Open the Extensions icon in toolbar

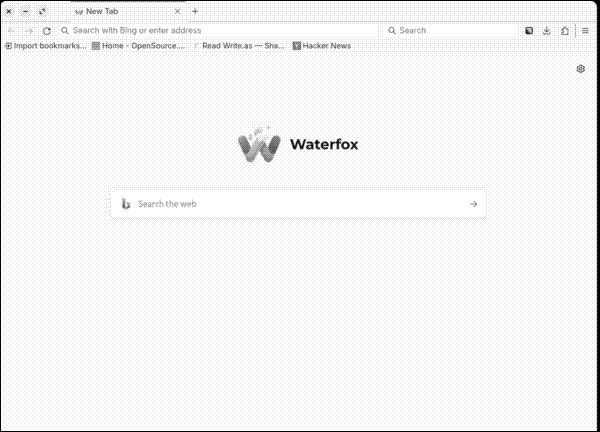pos(565,31)
